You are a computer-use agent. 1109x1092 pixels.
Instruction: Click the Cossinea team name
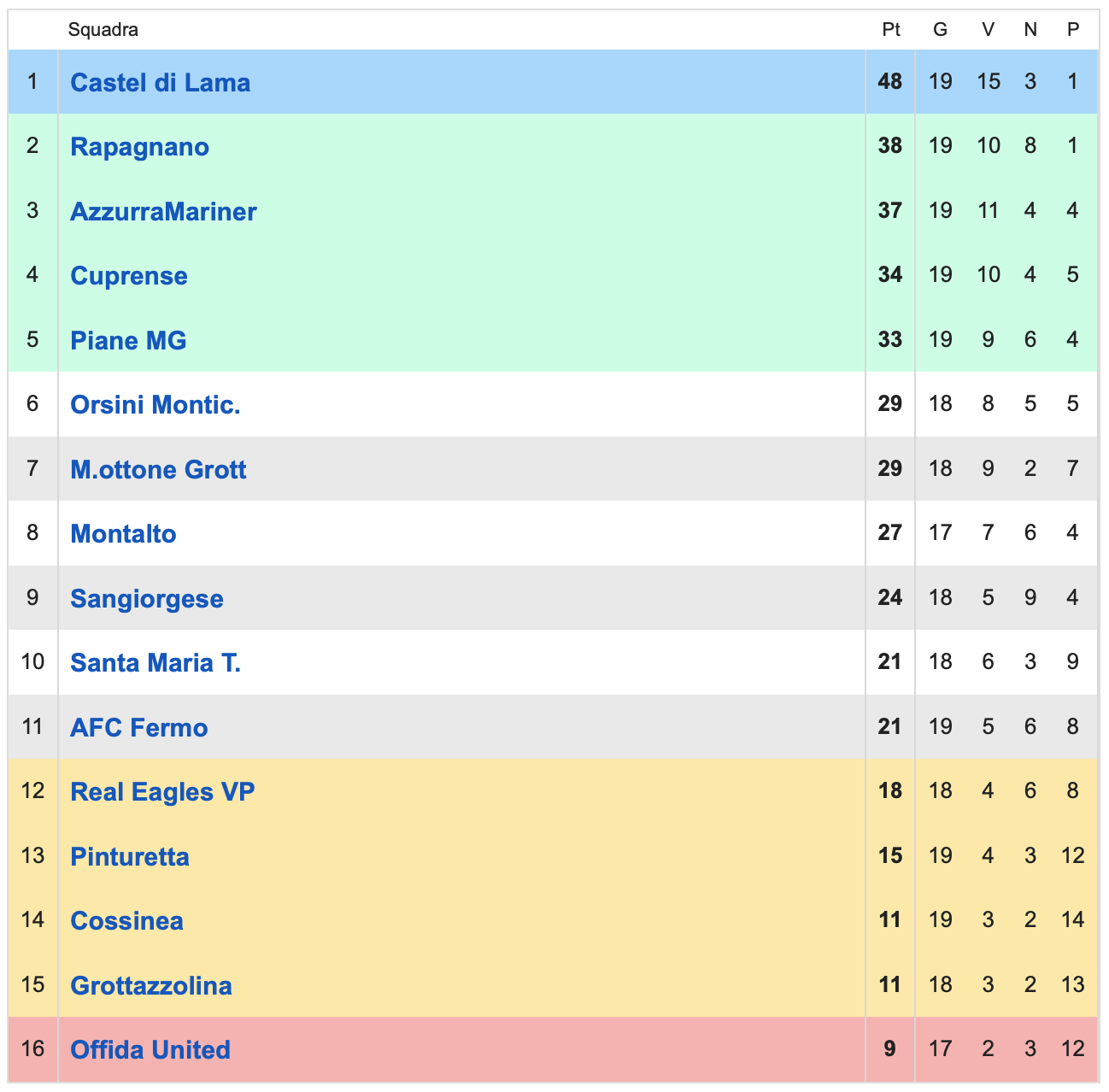[x=126, y=921]
